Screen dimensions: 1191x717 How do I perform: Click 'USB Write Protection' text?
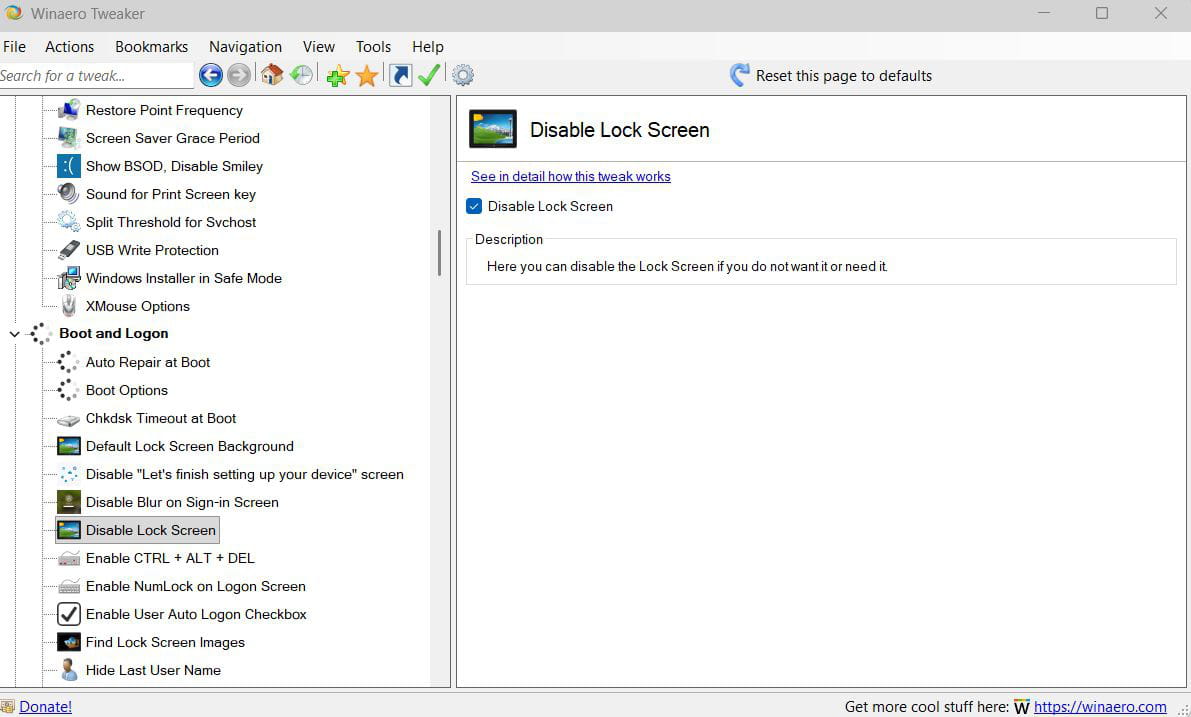152,250
